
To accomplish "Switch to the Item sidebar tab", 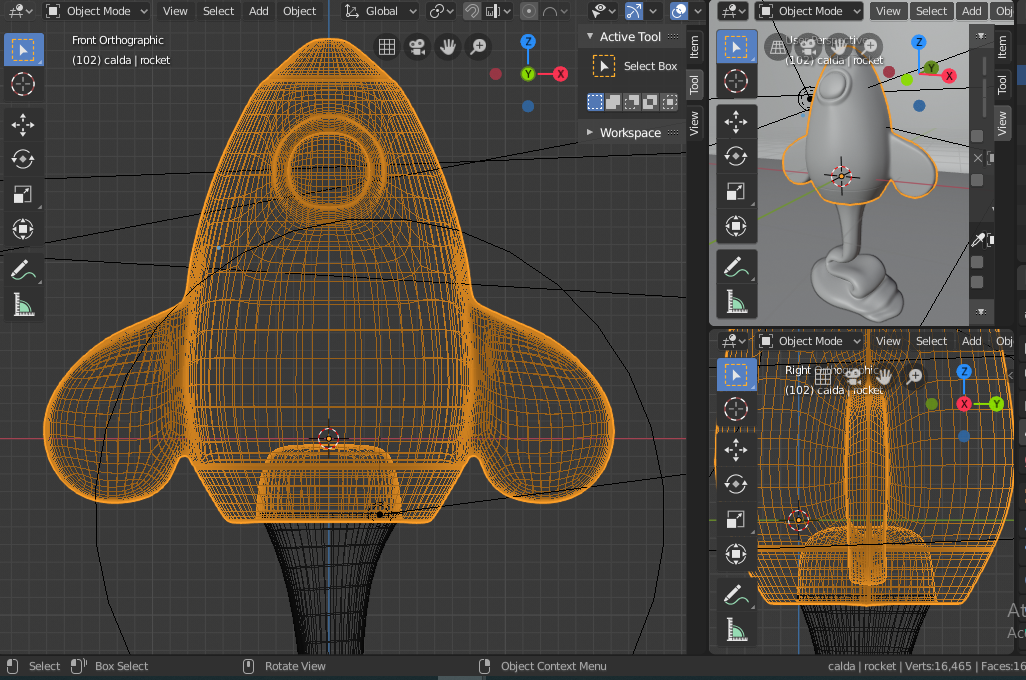I will point(695,46).
